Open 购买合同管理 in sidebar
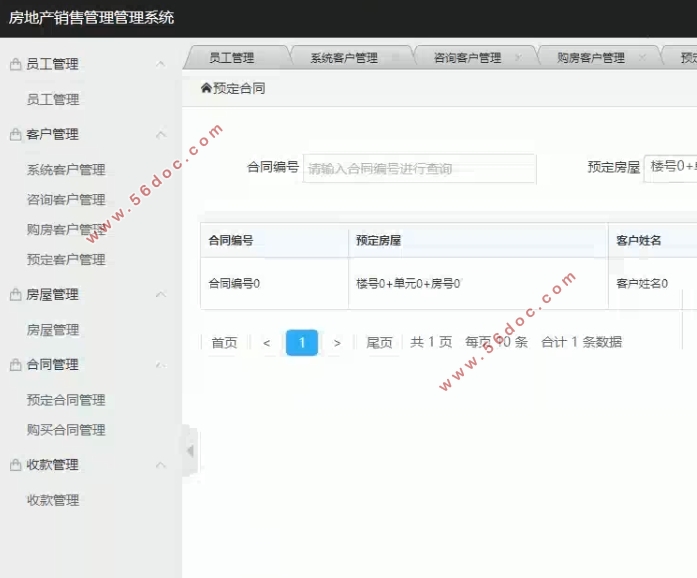 66,429
